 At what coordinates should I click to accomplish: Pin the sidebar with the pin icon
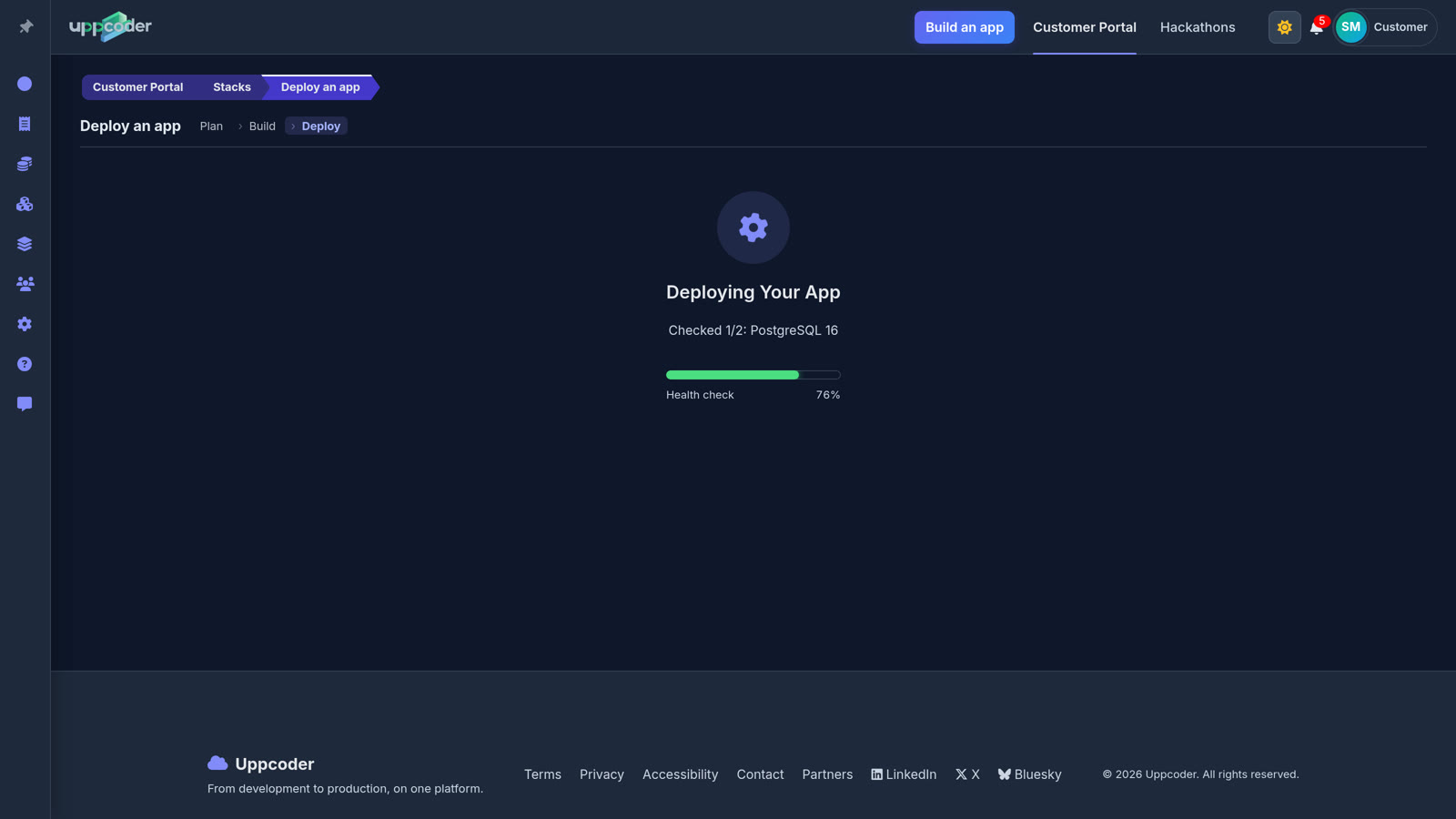25,26
